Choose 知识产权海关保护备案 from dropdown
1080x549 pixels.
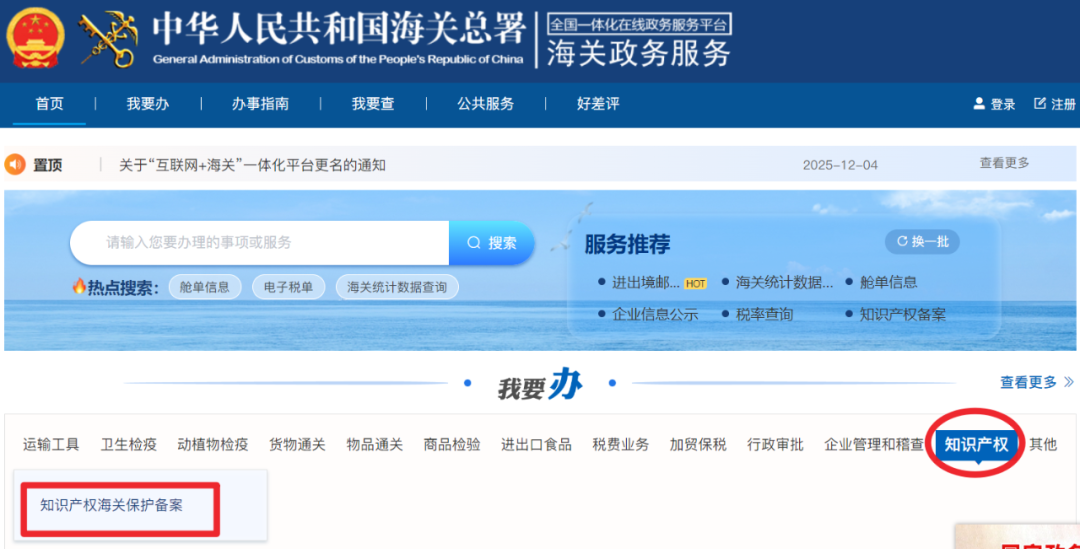click(x=111, y=505)
